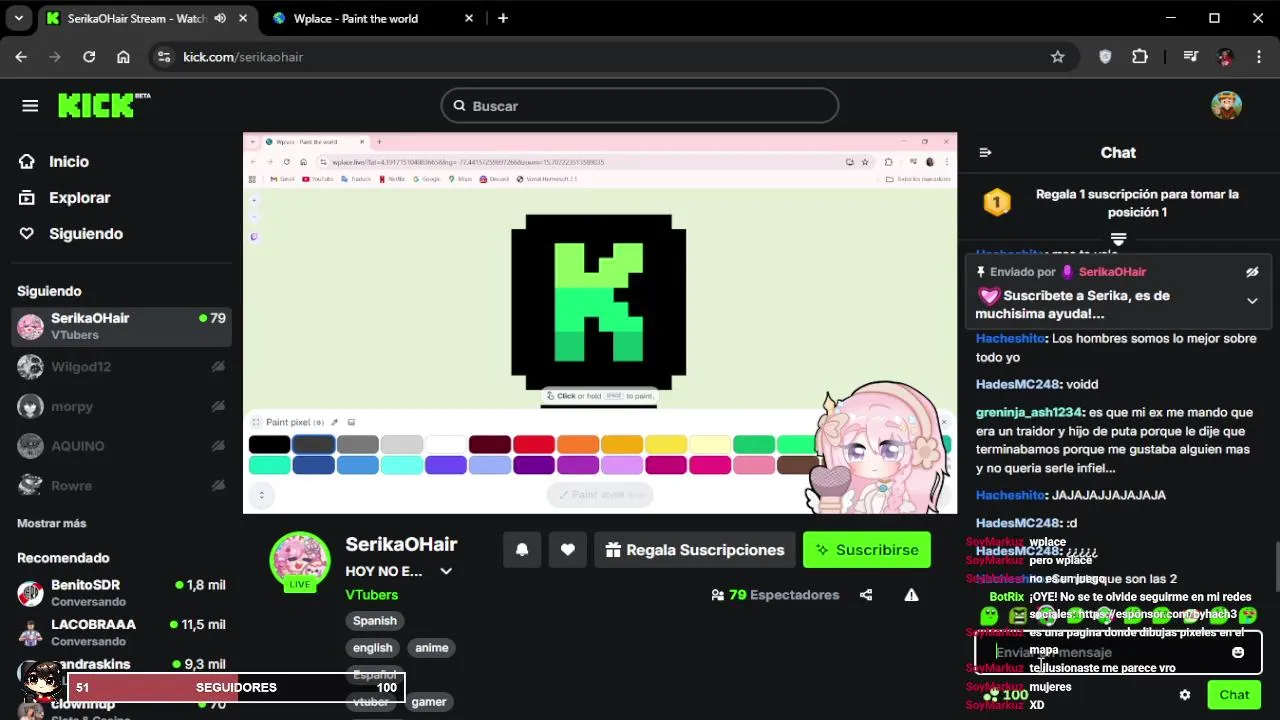Screen dimensions: 1280x720
Task: Mute the SerikaOHair tab audio
Action: pos(220,18)
